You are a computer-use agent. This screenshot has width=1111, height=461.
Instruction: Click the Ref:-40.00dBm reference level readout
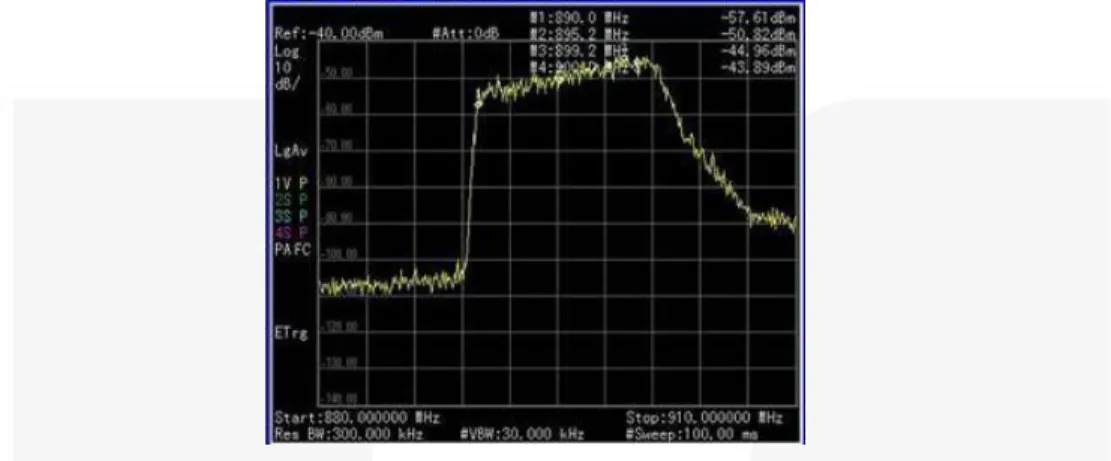click(328, 34)
